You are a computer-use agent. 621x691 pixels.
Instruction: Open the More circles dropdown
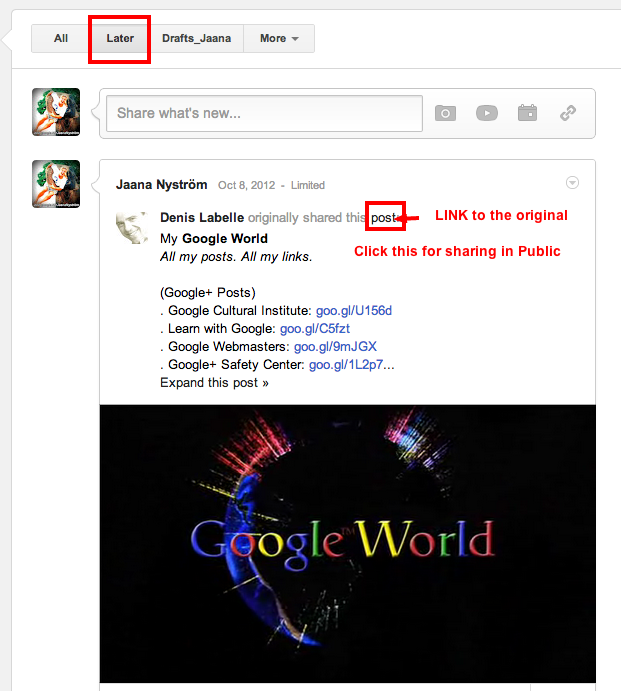279,38
